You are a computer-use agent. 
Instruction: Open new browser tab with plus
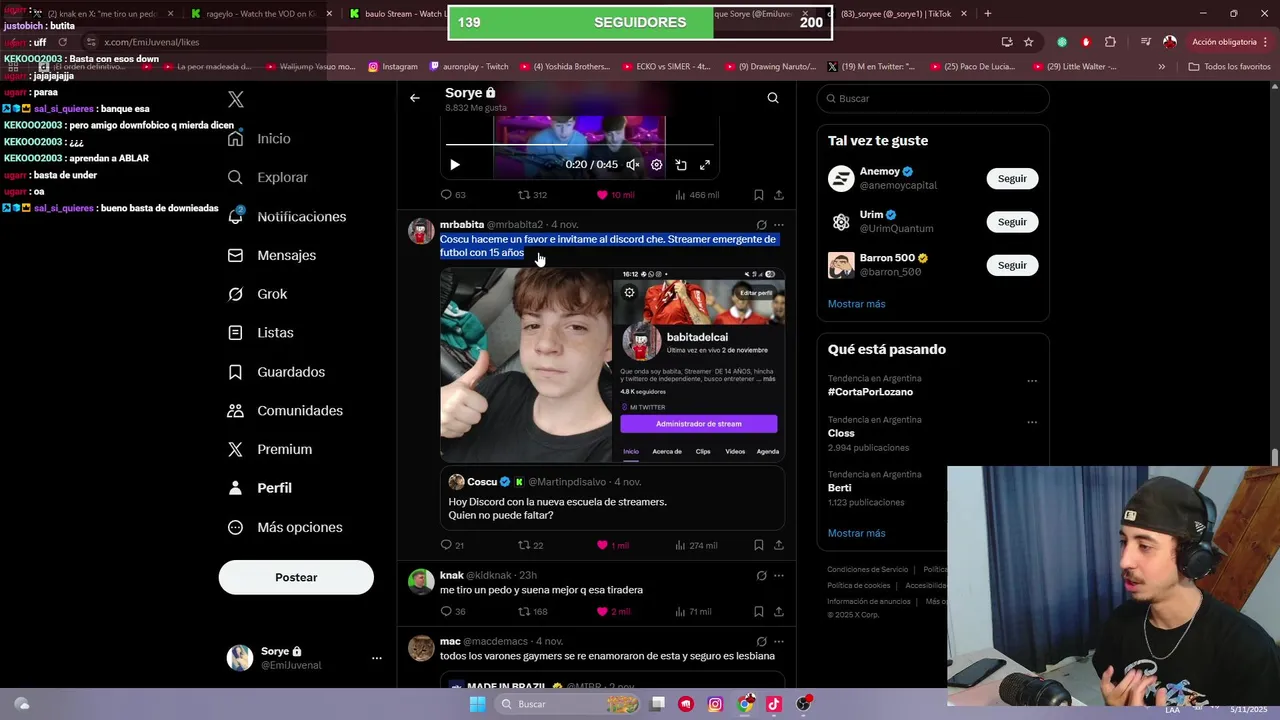988,14
